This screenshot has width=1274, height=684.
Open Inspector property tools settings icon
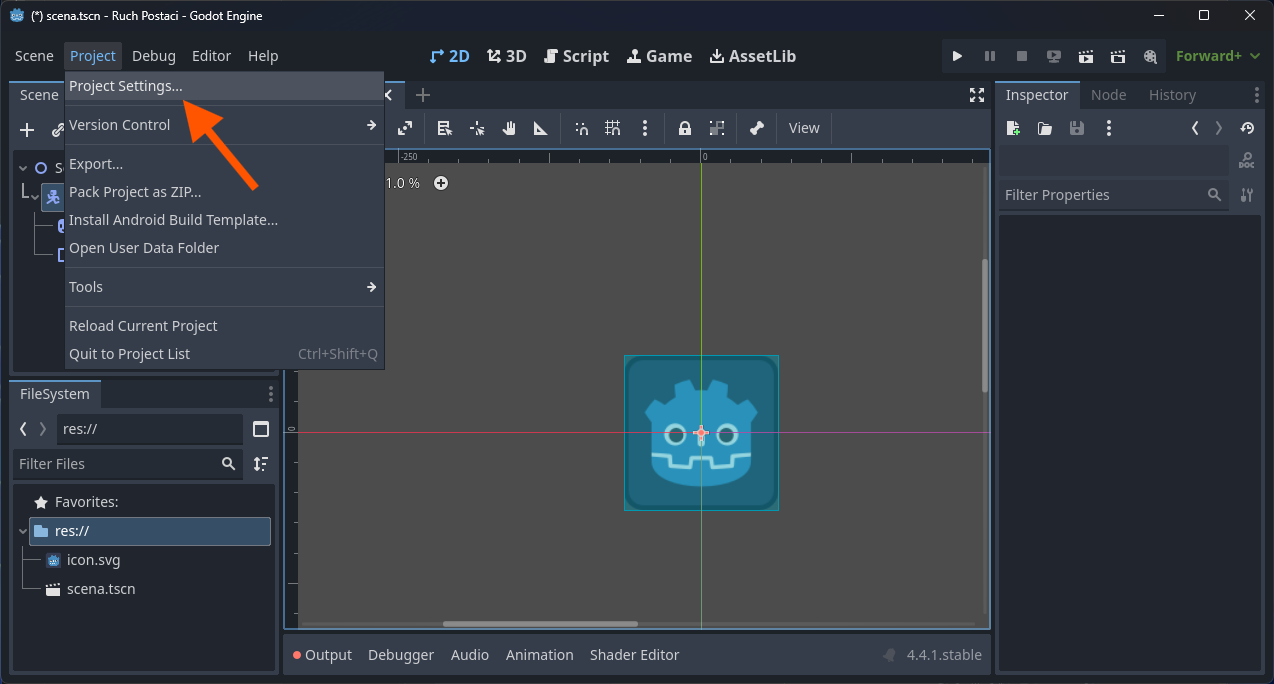click(x=1247, y=195)
